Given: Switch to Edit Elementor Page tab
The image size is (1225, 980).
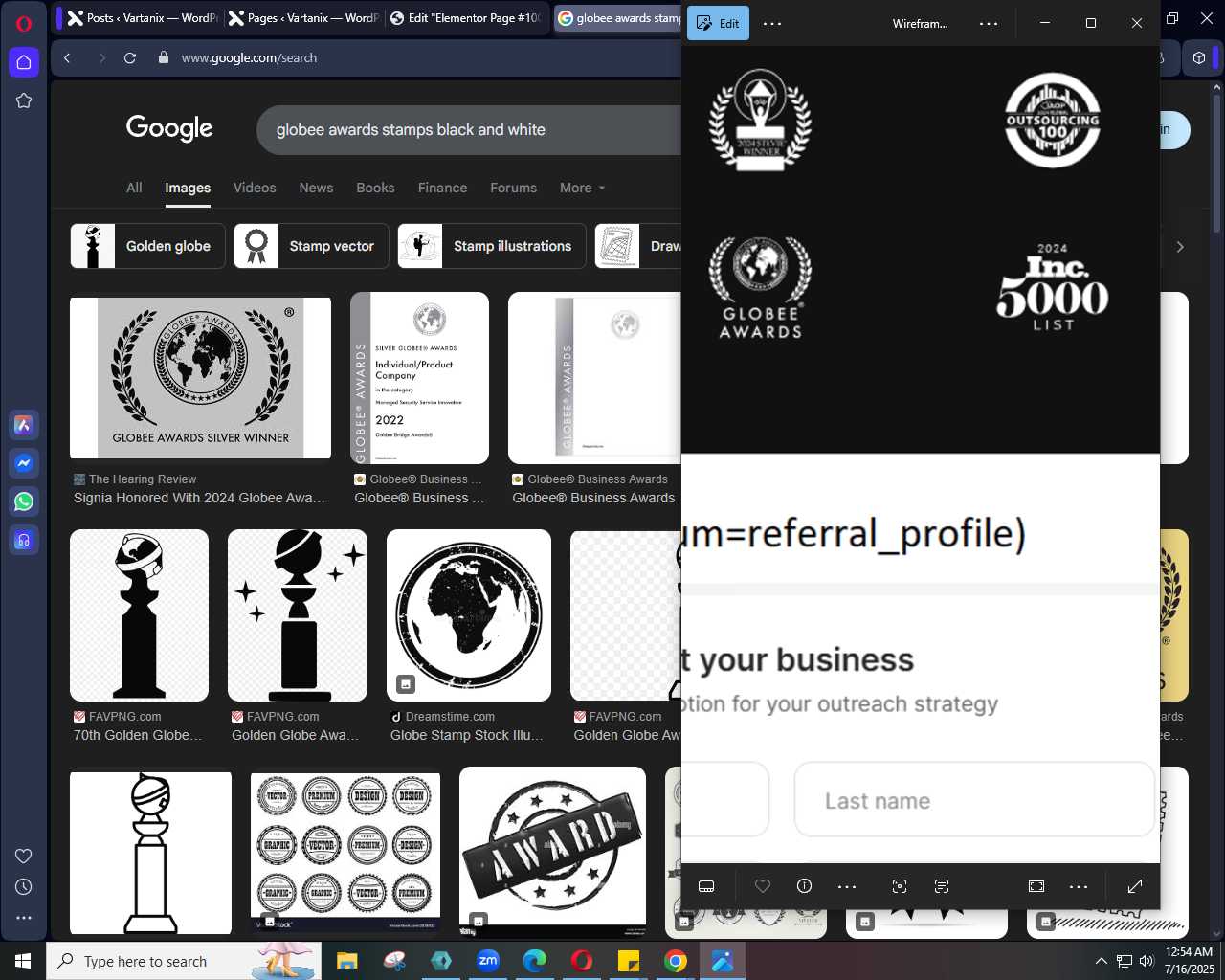Looking at the screenshot, I should click(x=466, y=18).
